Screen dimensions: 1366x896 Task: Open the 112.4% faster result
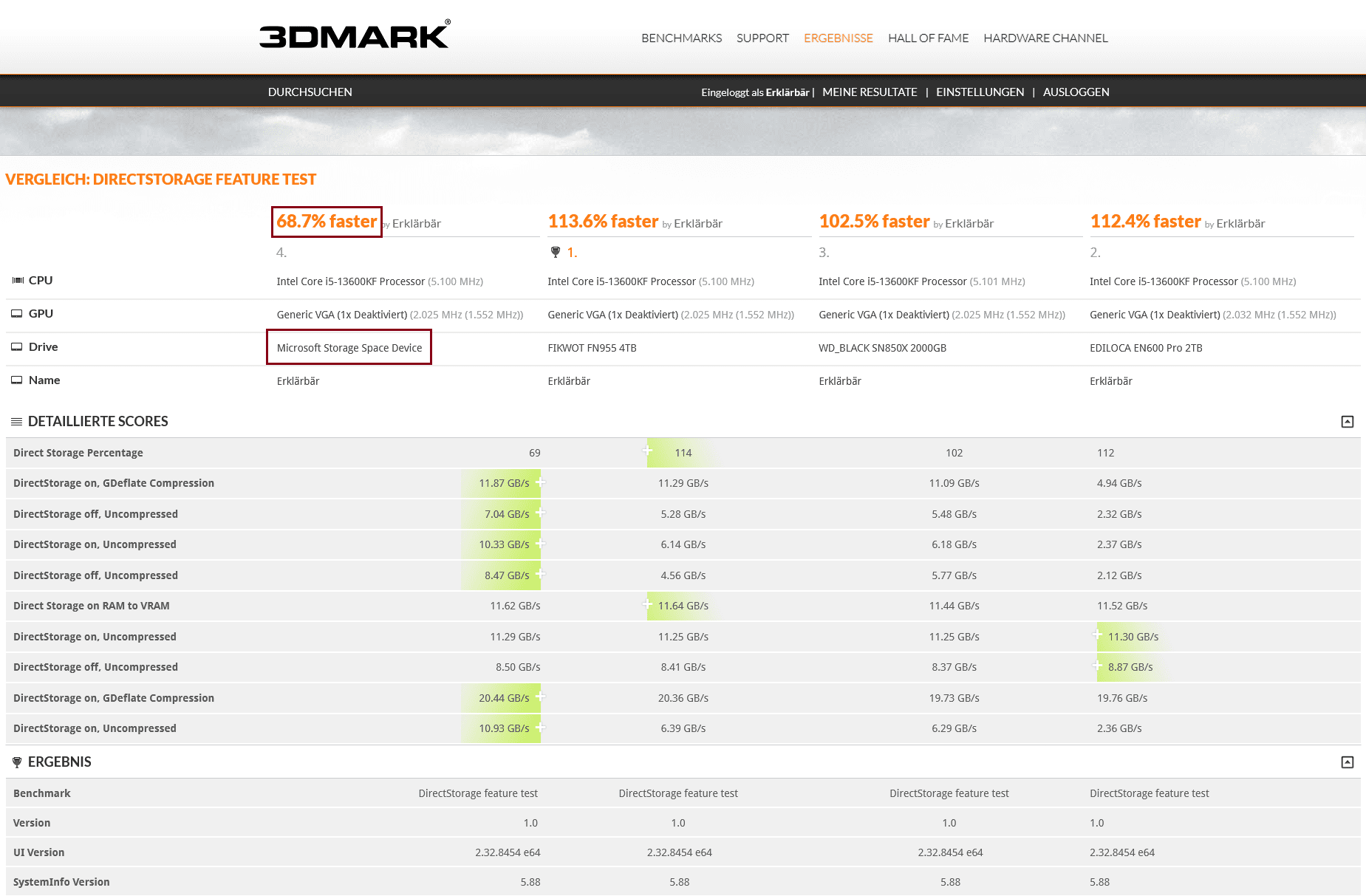[1145, 222]
